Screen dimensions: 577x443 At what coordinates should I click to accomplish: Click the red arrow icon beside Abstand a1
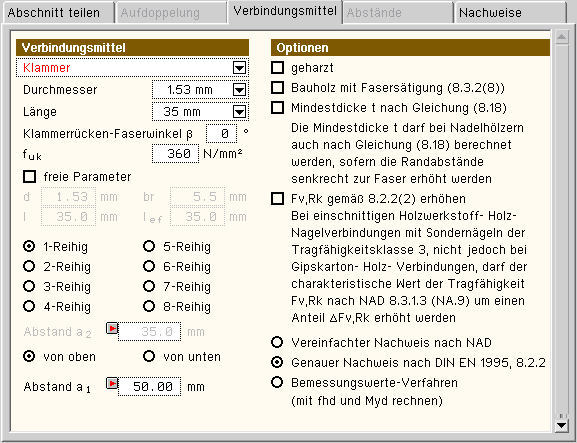[112, 383]
